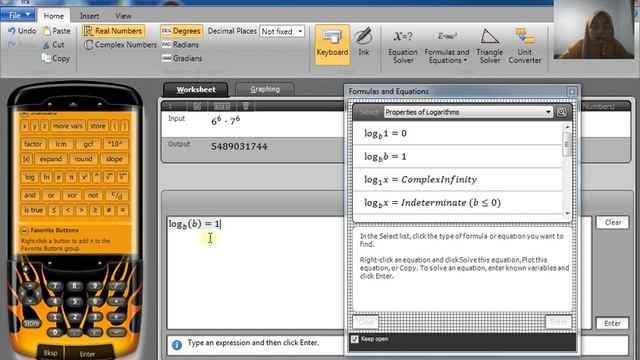Click the x squared key on pad

pyautogui.click(x=84, y=177)
